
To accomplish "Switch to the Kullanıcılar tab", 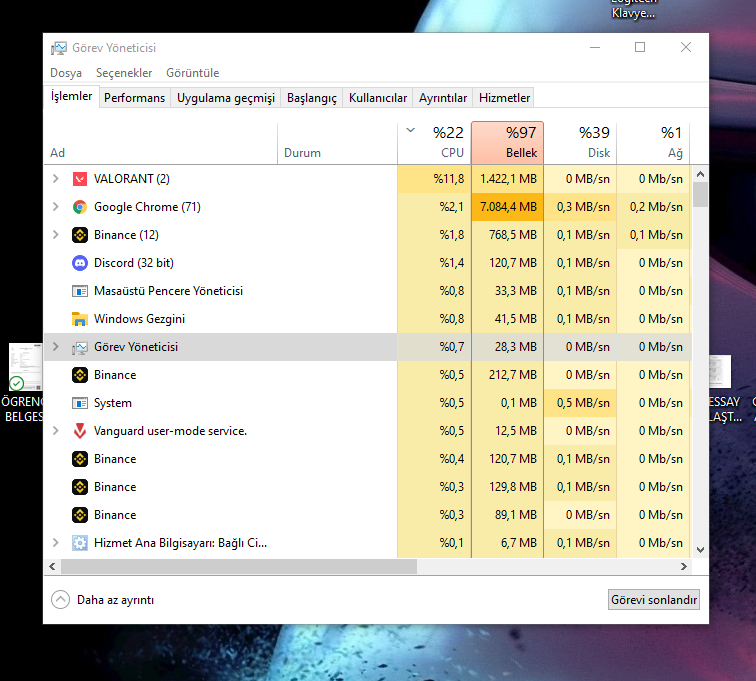I will coord(378,98).
